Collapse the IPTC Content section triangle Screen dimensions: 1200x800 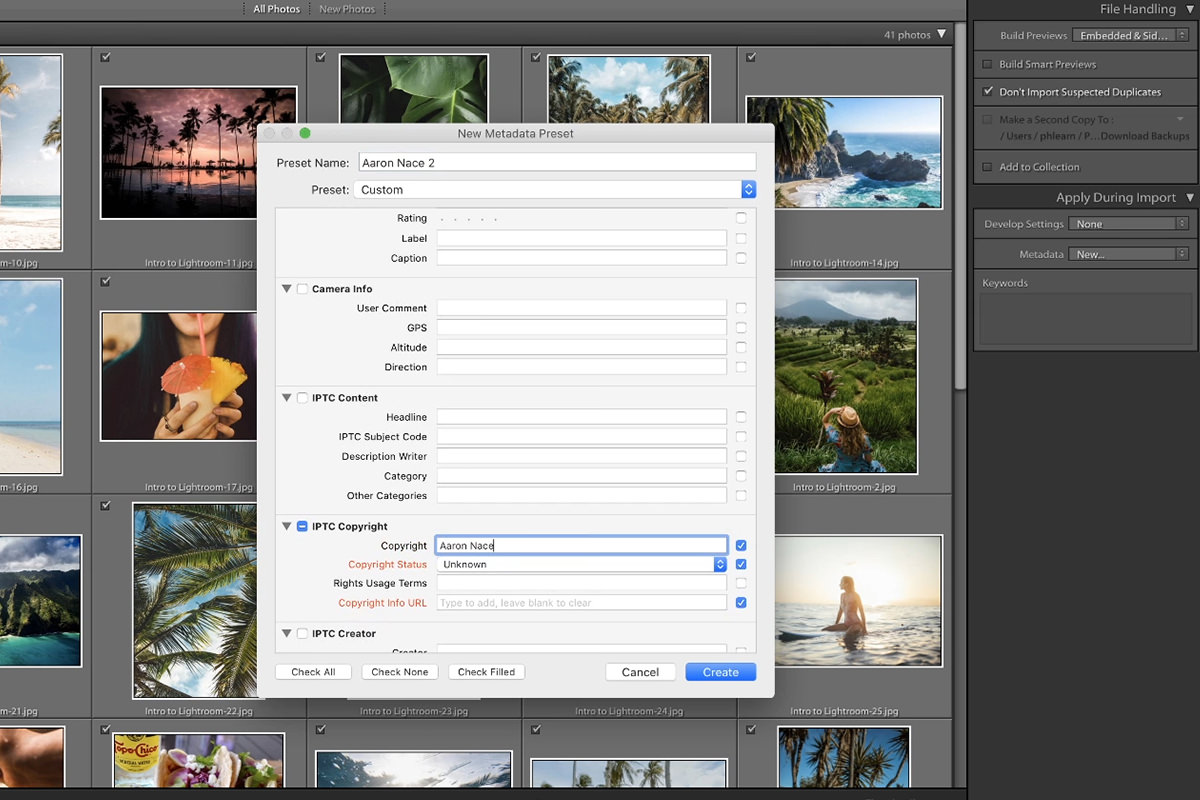coord(287,398)
